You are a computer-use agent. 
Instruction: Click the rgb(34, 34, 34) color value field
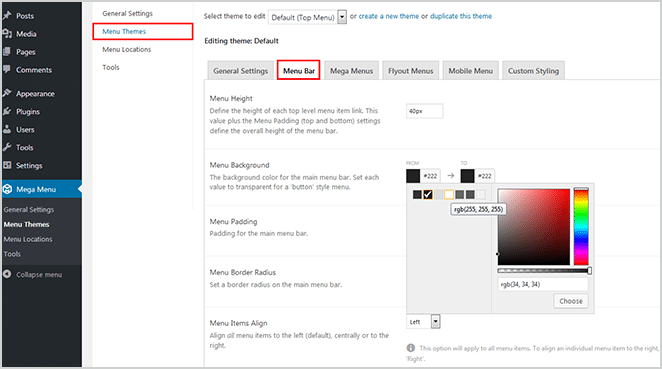coord(543,284)
